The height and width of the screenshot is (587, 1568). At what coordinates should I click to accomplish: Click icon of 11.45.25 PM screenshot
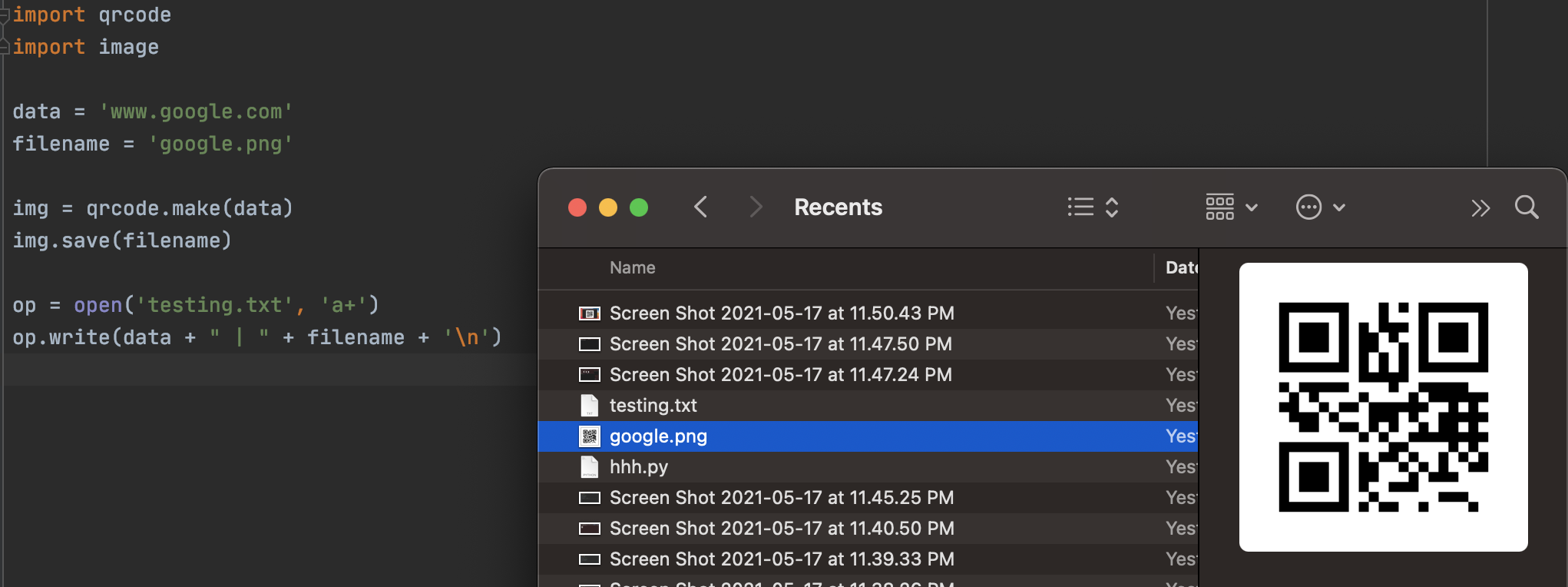pyautogui.click(x=589, y=498)
